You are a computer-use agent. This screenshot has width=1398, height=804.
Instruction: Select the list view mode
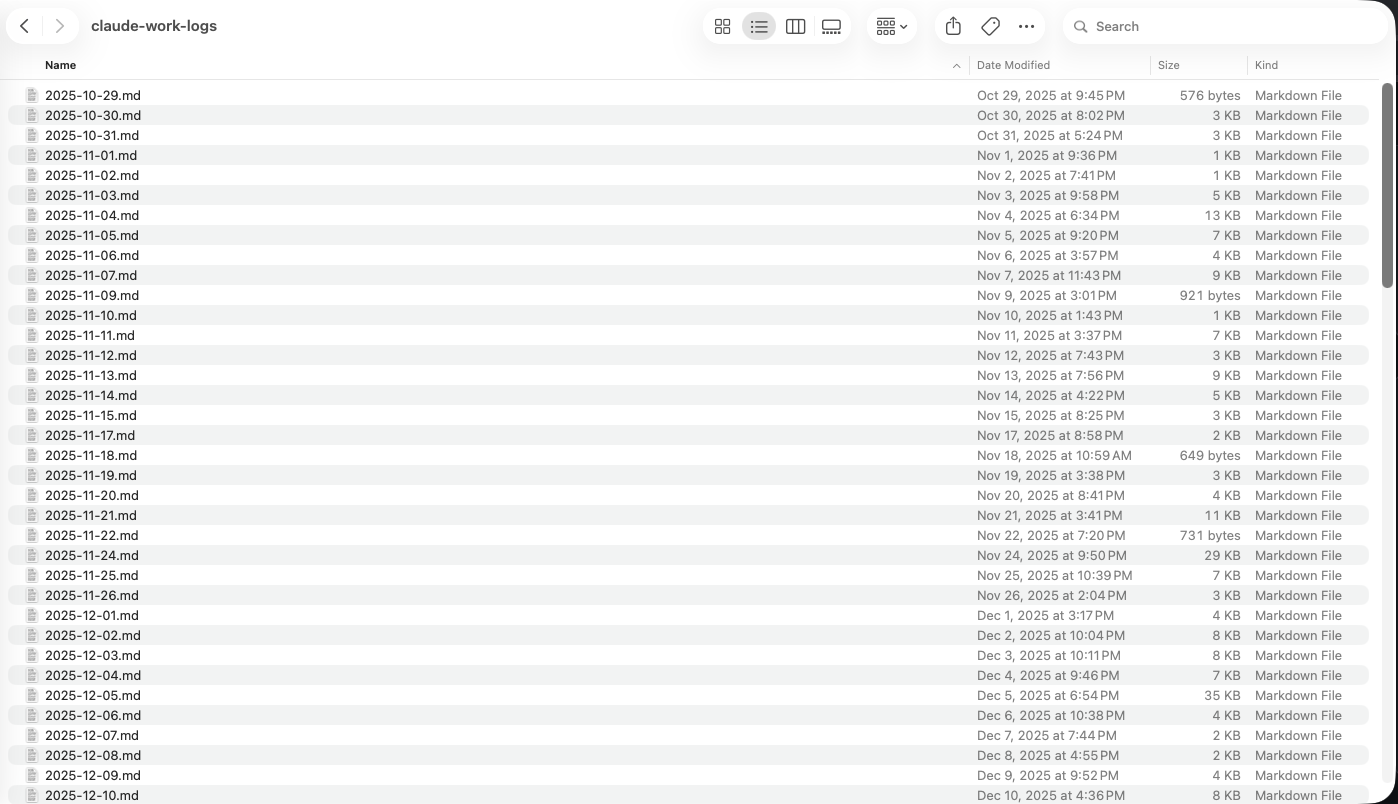tap(759, 27)
